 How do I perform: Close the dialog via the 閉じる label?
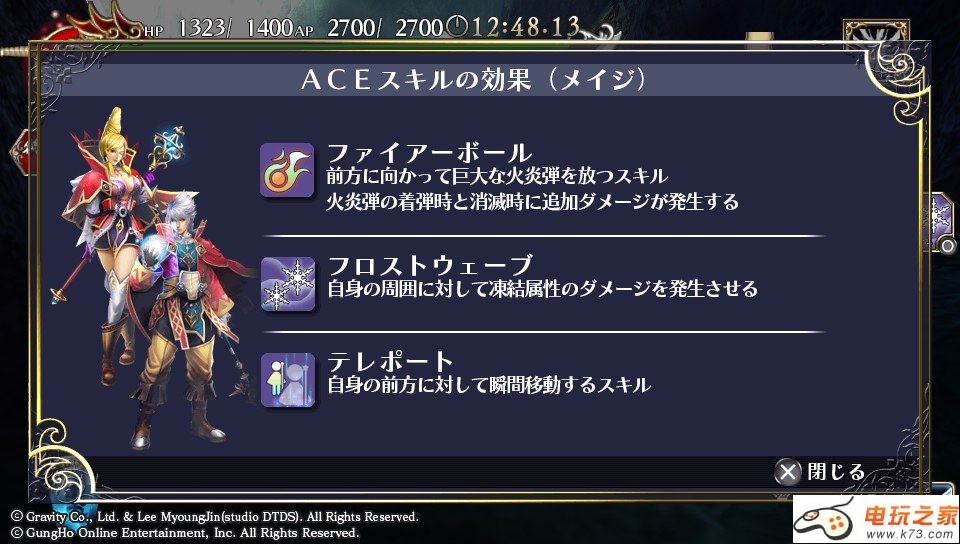tap(836, 472)
